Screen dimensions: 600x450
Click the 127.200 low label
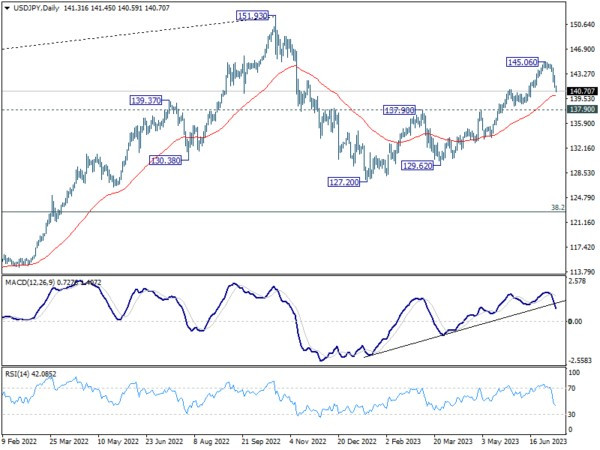[344, 182]
